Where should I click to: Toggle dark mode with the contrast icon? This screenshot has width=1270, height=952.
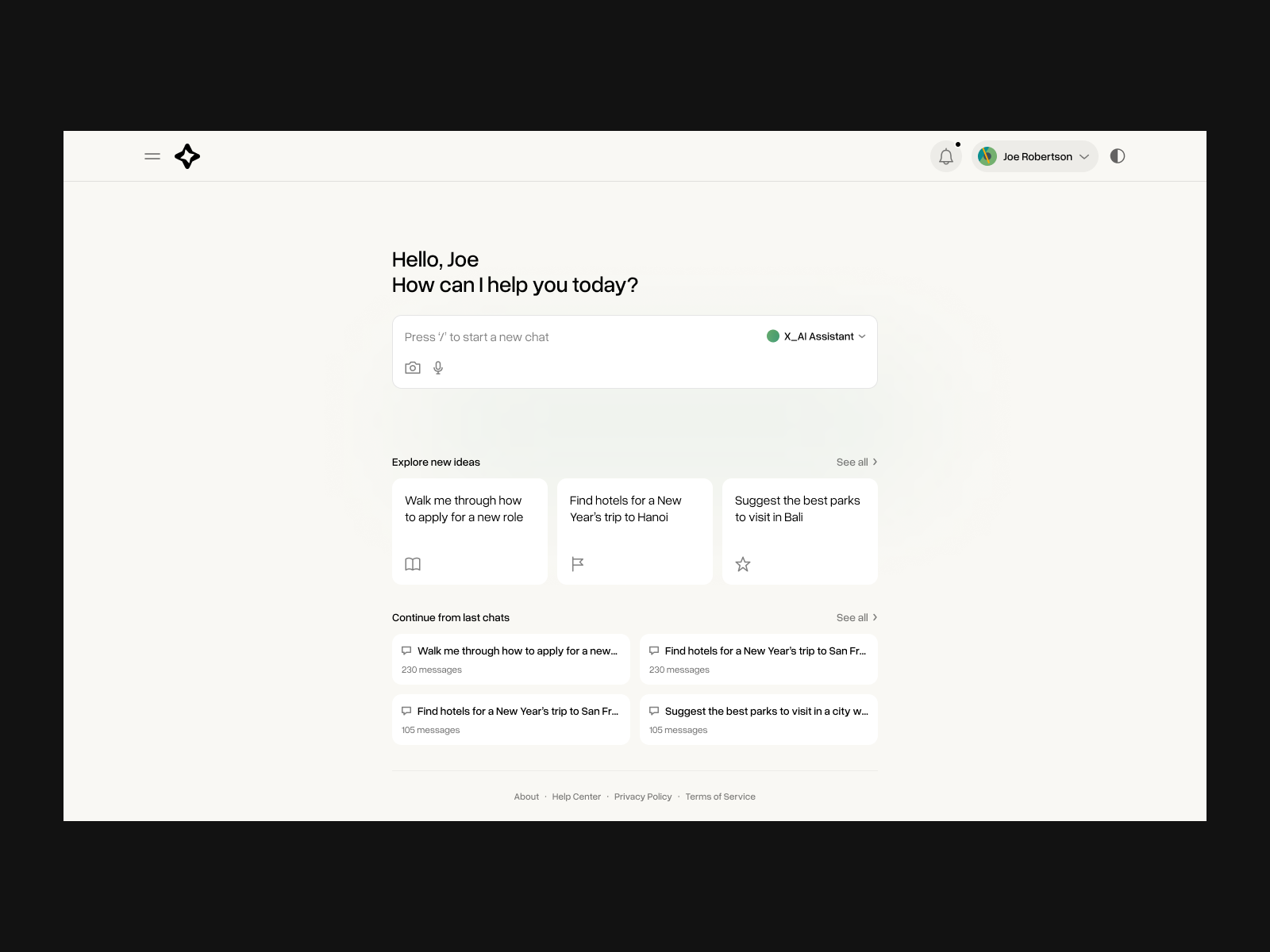point(1118,156)
